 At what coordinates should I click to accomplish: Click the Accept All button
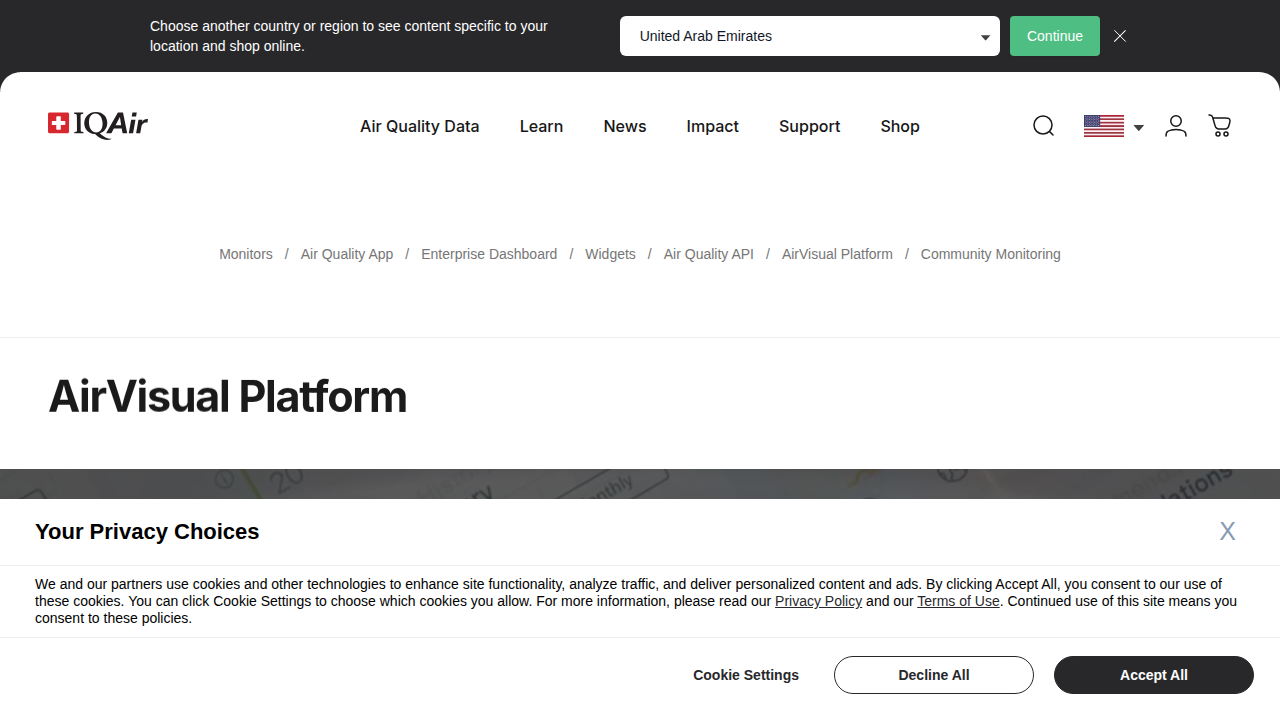point(1154,675)
